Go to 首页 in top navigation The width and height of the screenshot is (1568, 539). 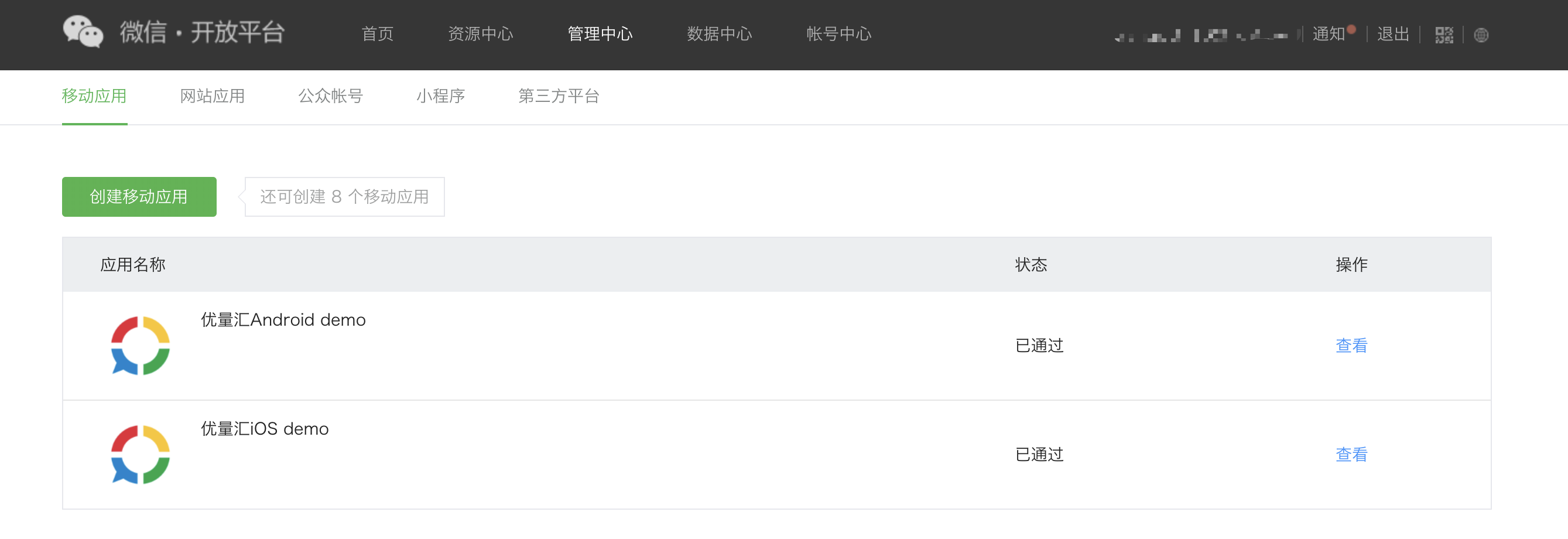click(x=378, y=34)
